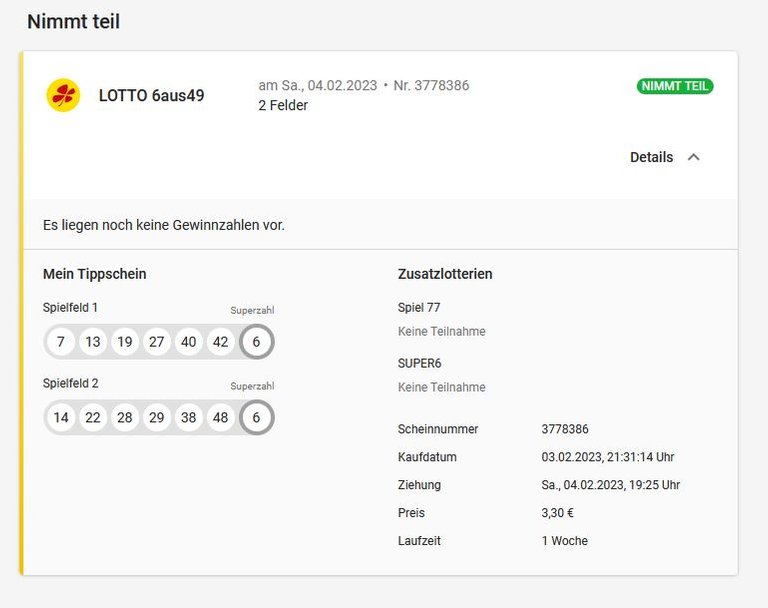The height and width of the screenshot is (608, 768).
Task: Click the 2 Felder text
Action: pyautogui.click(x=283, y=105)
